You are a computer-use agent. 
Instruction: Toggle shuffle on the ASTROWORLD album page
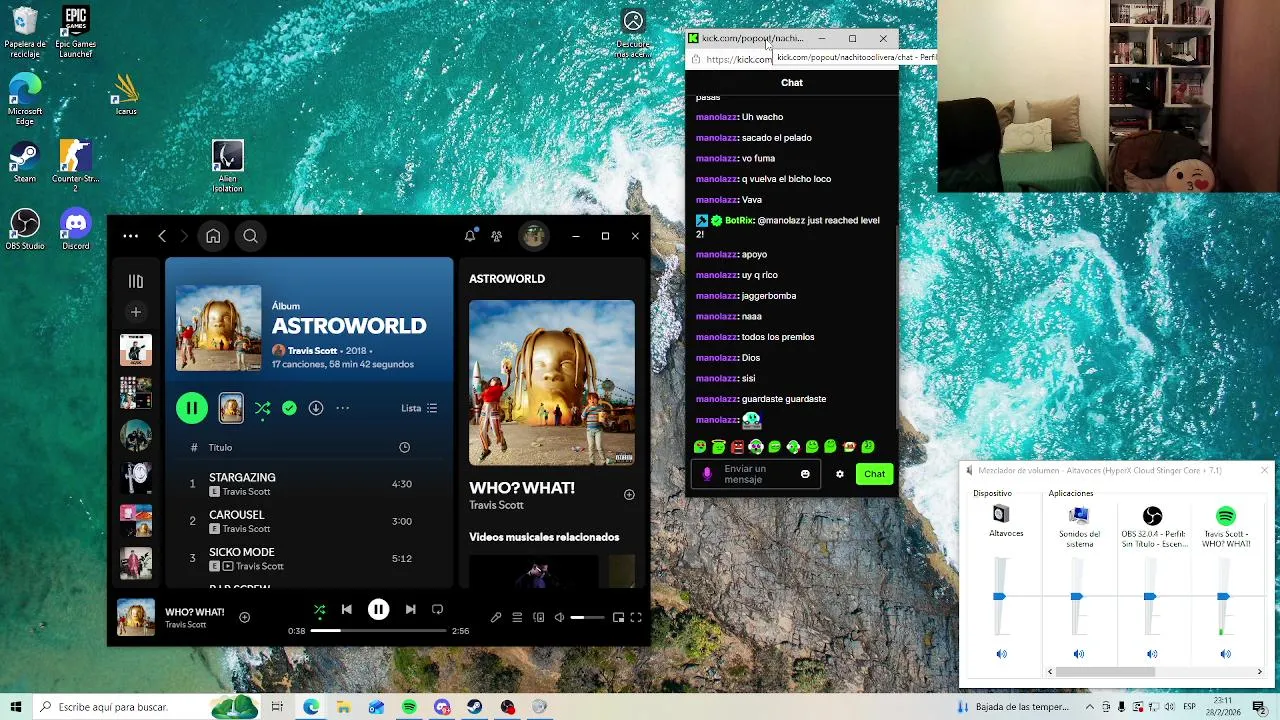pos(262,408)
